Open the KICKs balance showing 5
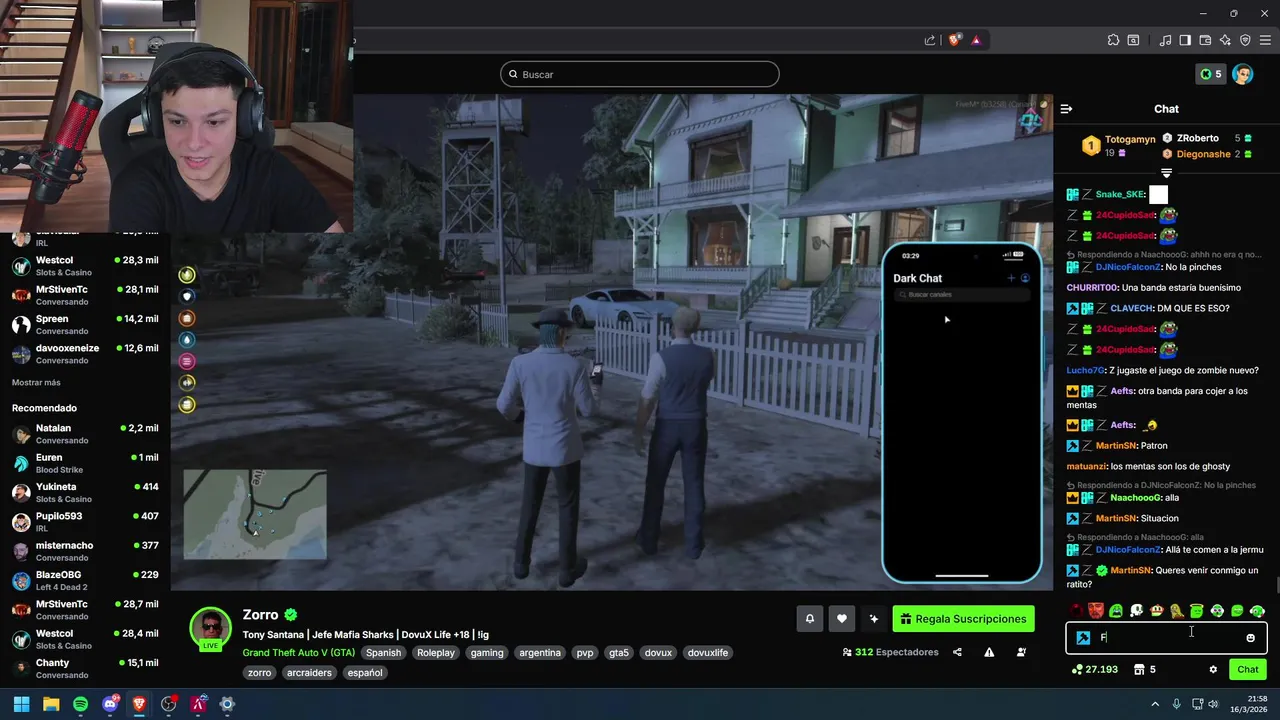This screenshot has width=1280, height=720. (1211, 74)
